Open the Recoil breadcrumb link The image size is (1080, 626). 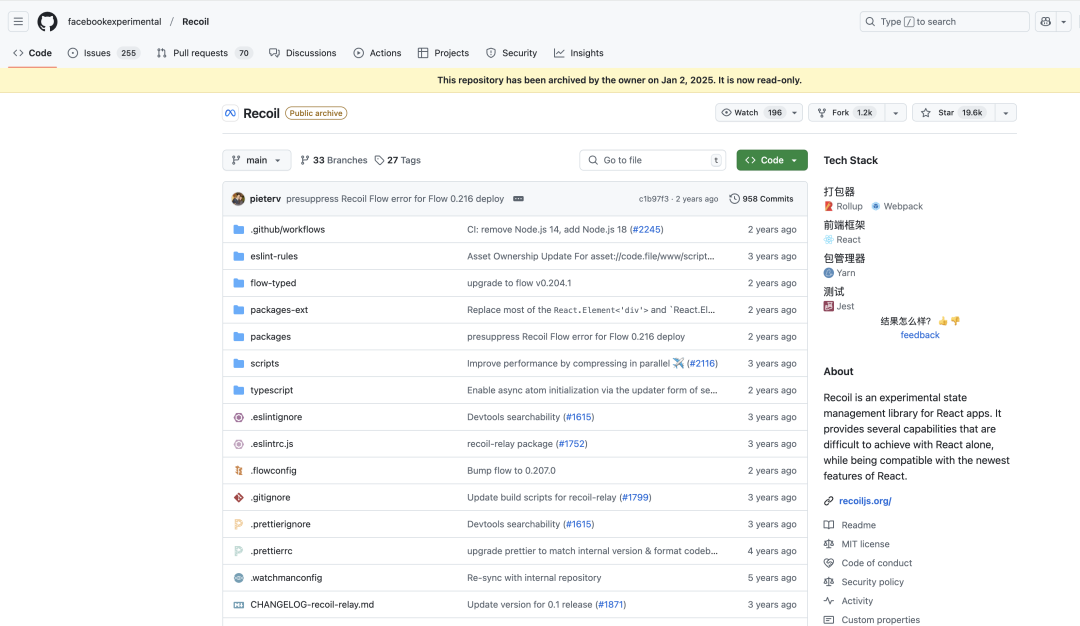tap(196, 21)
